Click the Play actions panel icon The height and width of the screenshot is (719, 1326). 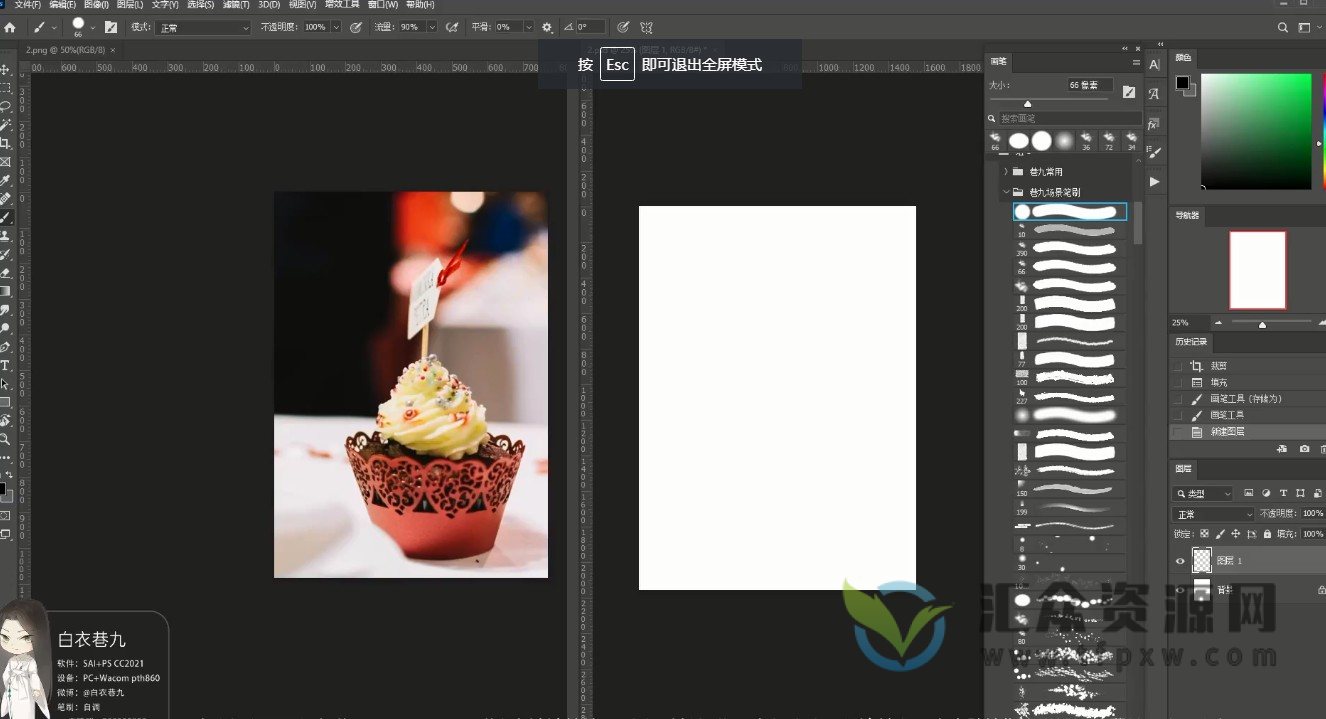coord(1154,181)
